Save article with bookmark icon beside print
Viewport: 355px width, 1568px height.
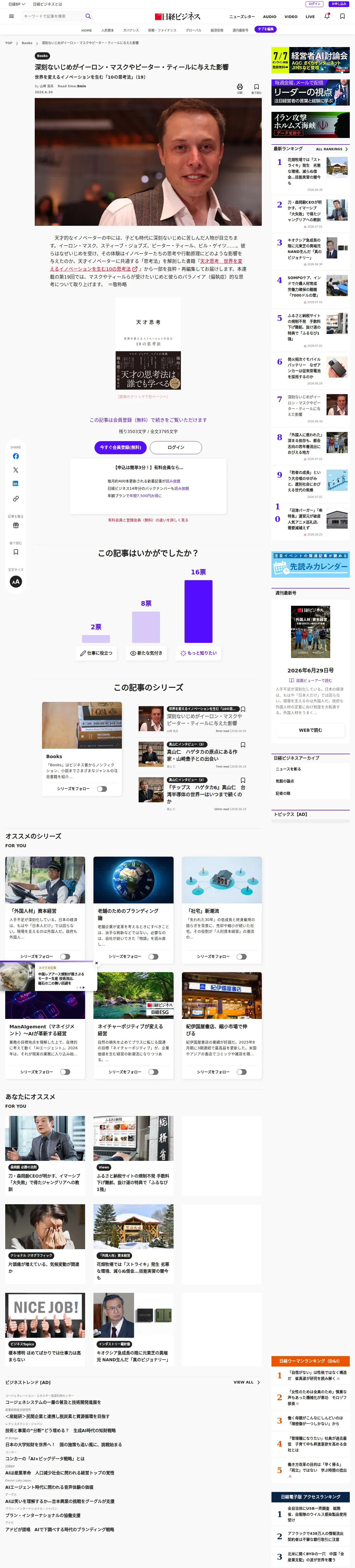click(x=257, y=88)
